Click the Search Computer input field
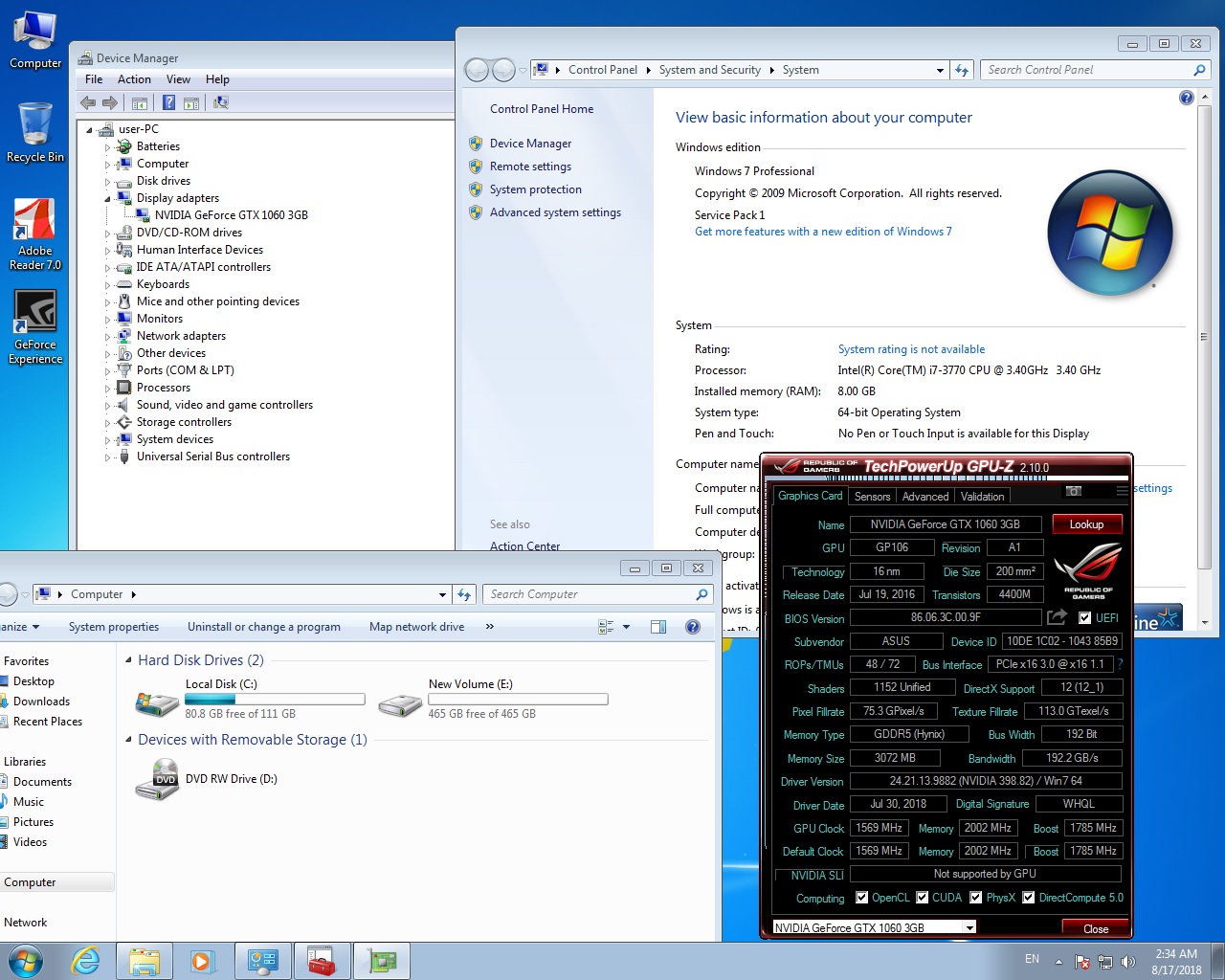 [589, 594]
